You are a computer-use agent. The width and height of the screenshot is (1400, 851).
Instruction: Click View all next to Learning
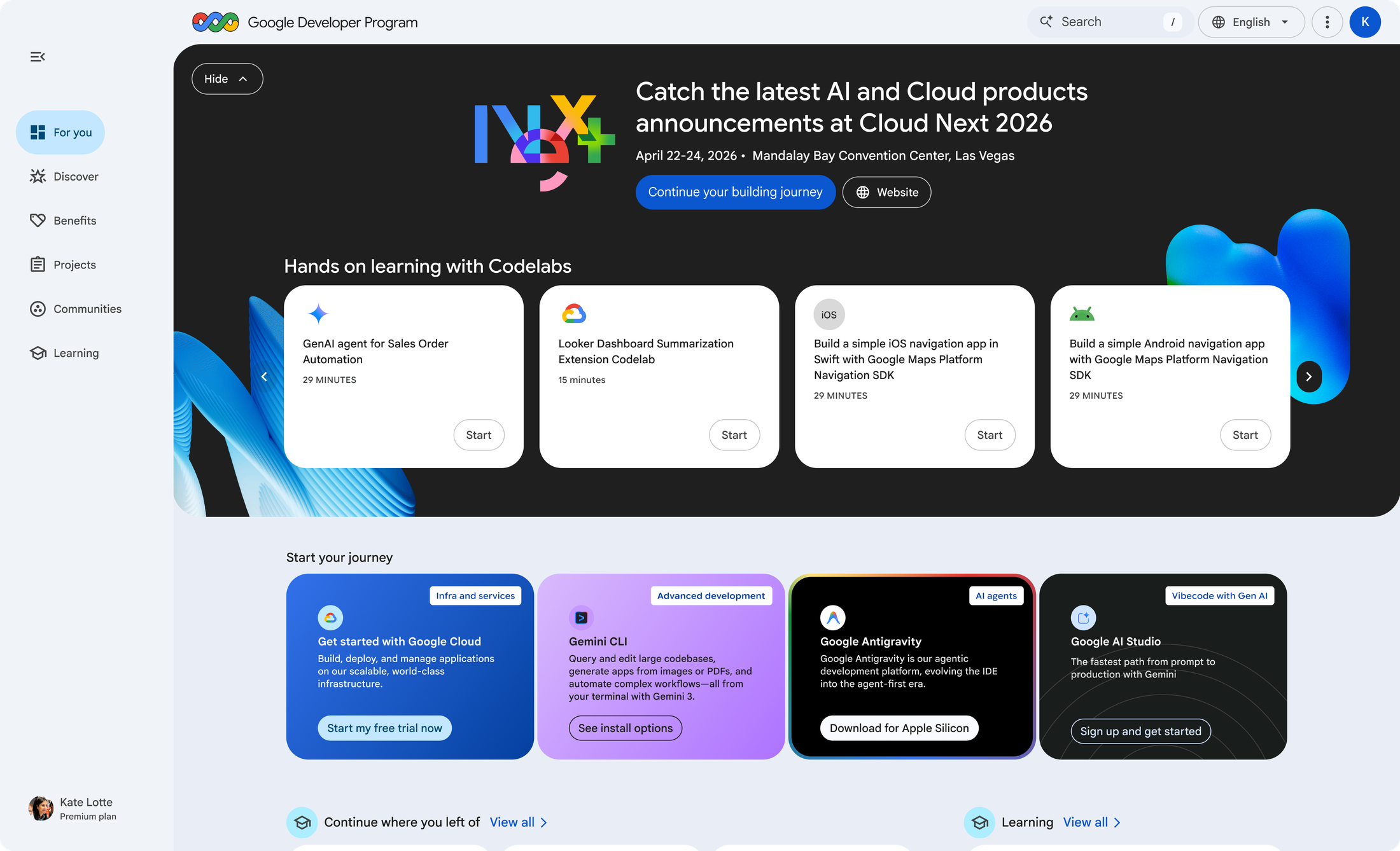(1086, 822)
